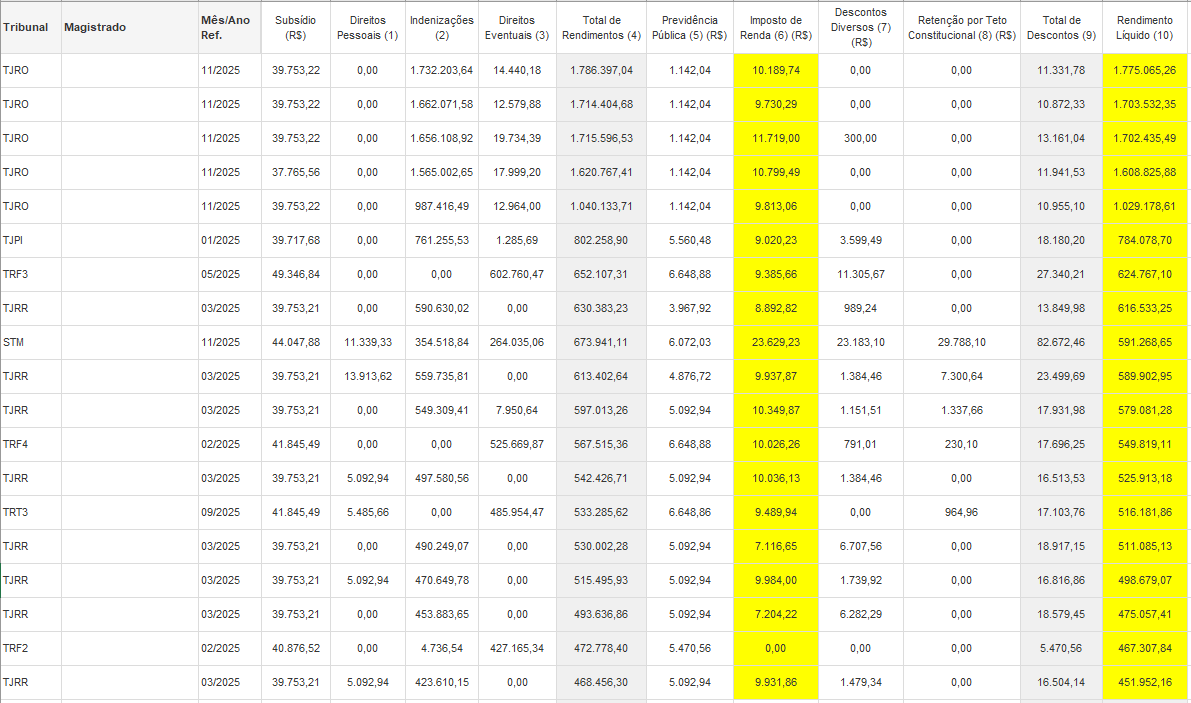Viewport: 1191px width, 703px height.
Task: Select total descontos cell 82.672,46
Action: (1061, 342)
